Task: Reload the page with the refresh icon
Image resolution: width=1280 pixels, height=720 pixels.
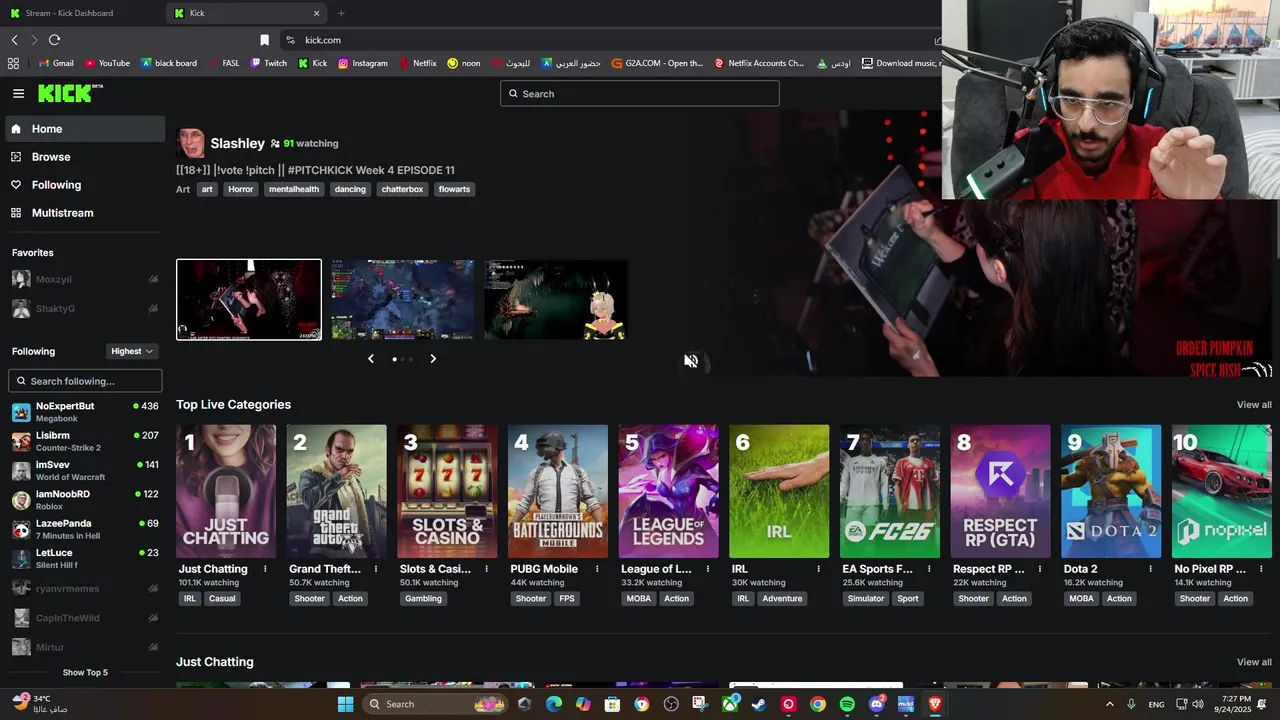Action: 54,40
